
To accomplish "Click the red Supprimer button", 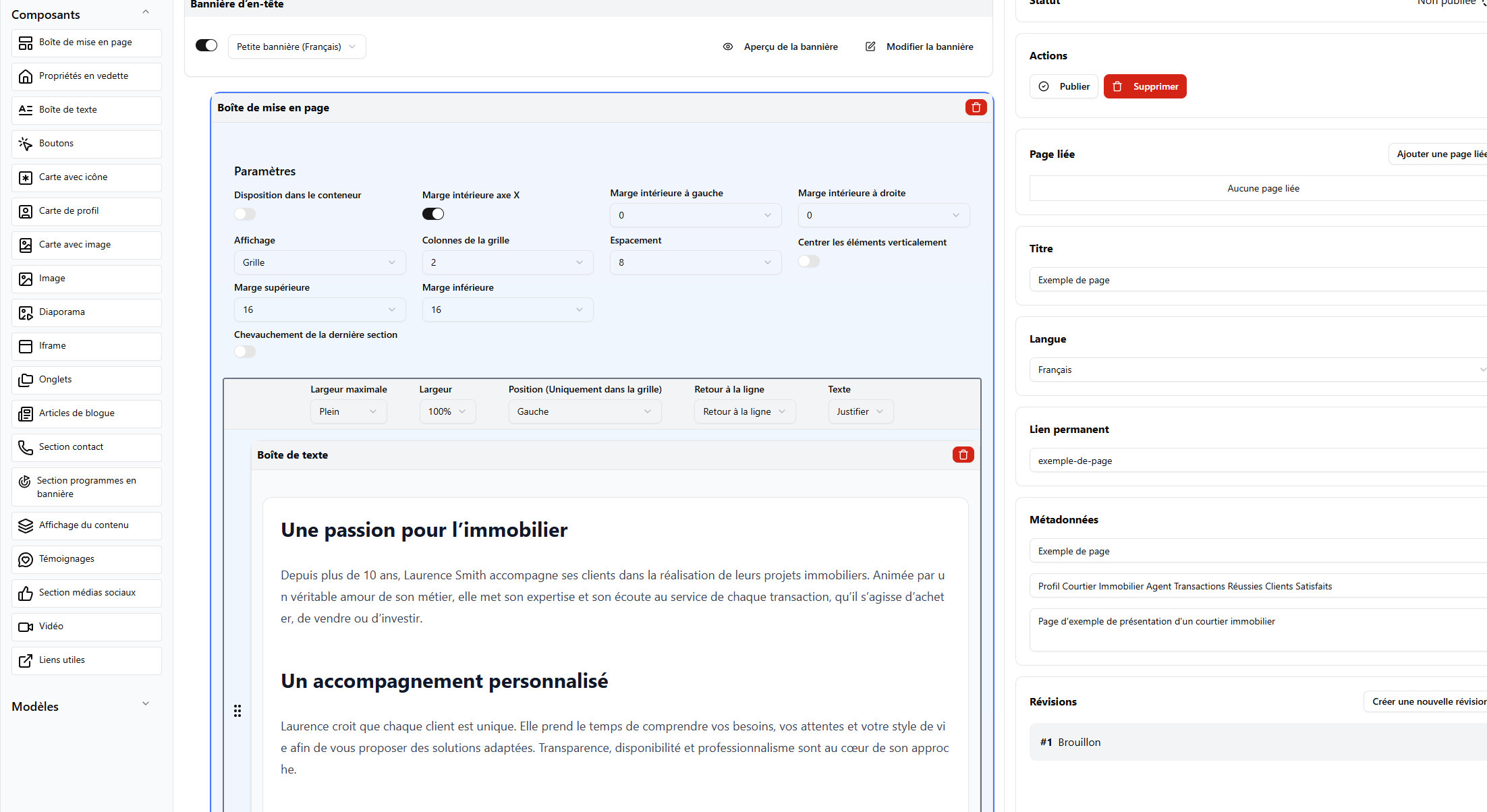I will (x=1145, y=86).
